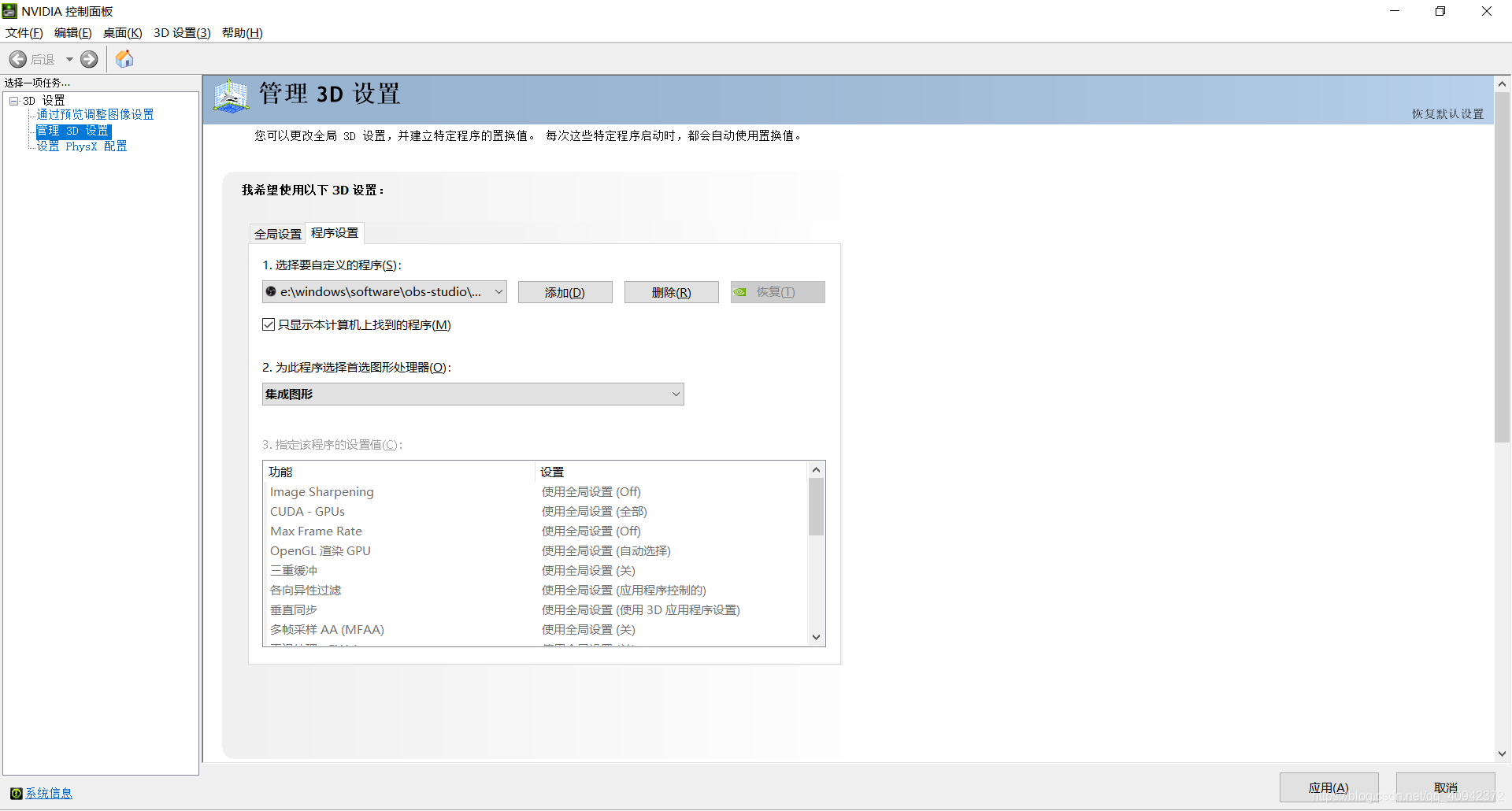Screen dimensions: 1512x811
Task: Open the 3D 设置(3) menu
Action: [x=182, y=33]
